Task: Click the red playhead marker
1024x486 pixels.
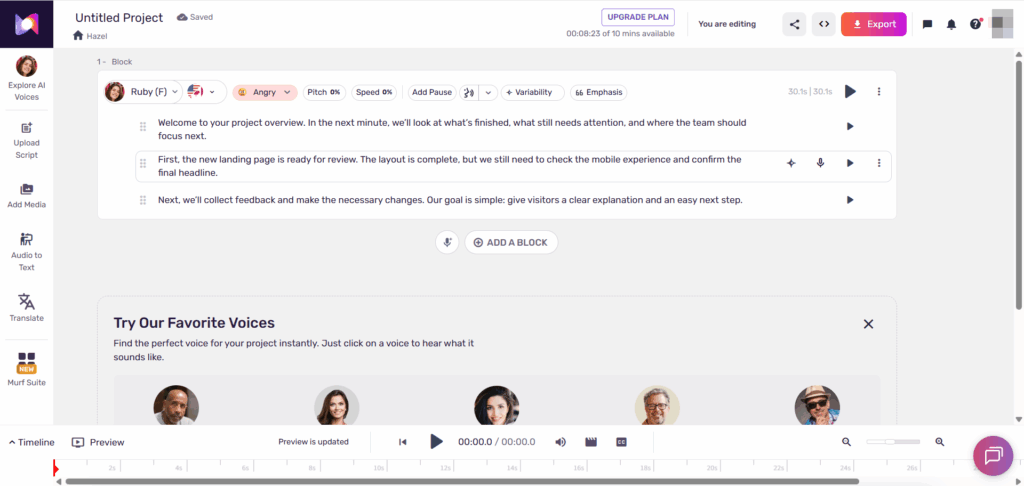Action: (x=56, y=468)
